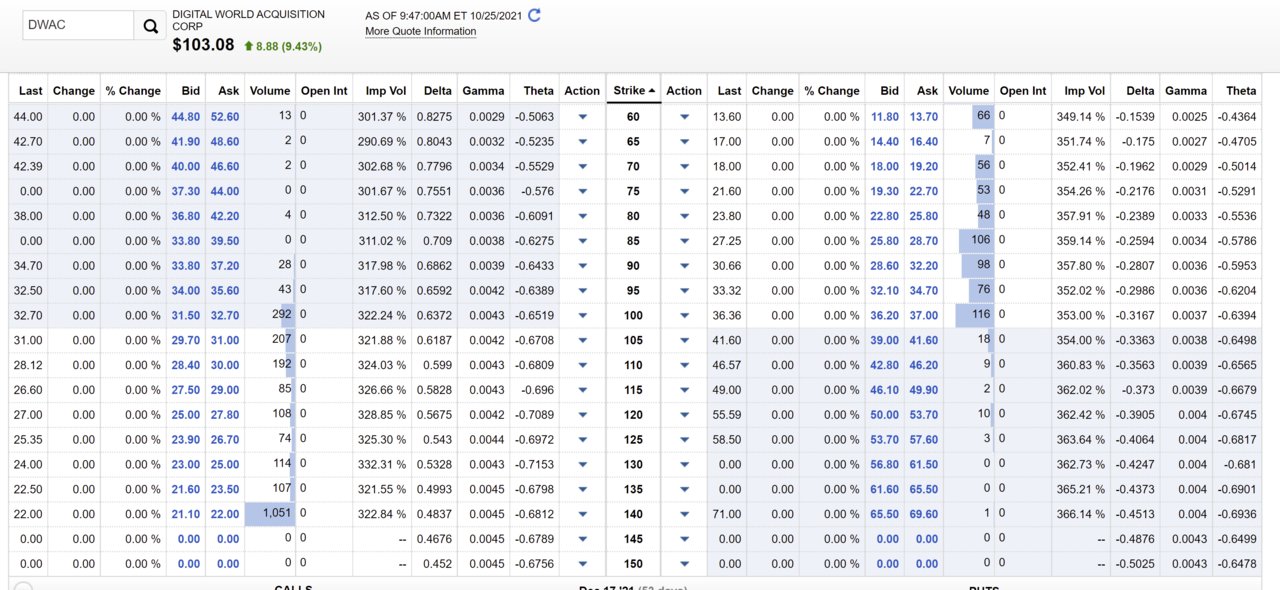The width and height of the screenshot is (1280, 590).
Task: Select call implied volatility 301.37 %
Action: point(383,117)
